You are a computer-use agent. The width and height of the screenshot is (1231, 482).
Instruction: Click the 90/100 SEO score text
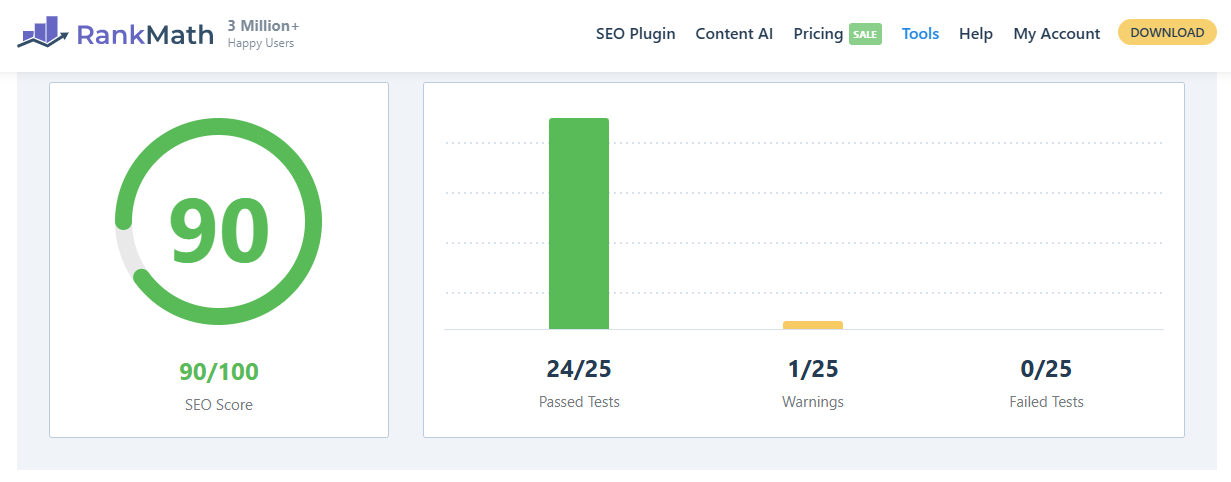tap(219, 372)
